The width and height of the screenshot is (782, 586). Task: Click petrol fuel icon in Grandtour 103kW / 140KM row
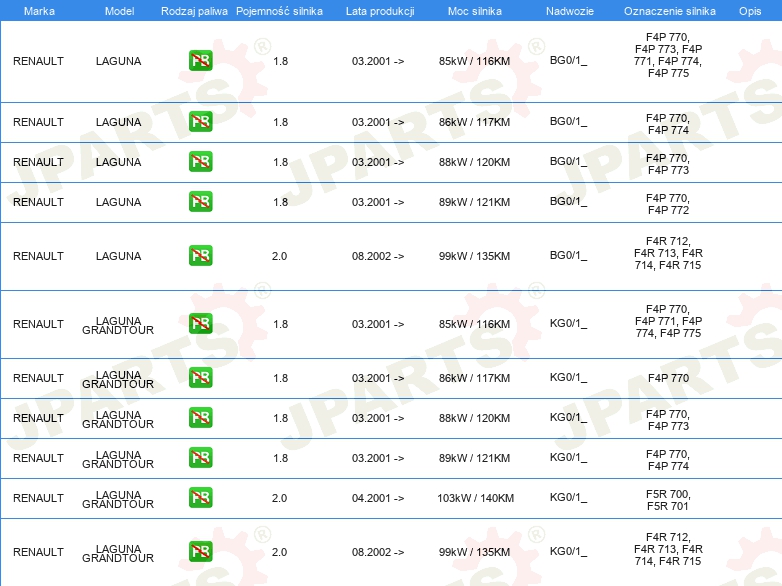coord(200,497)
